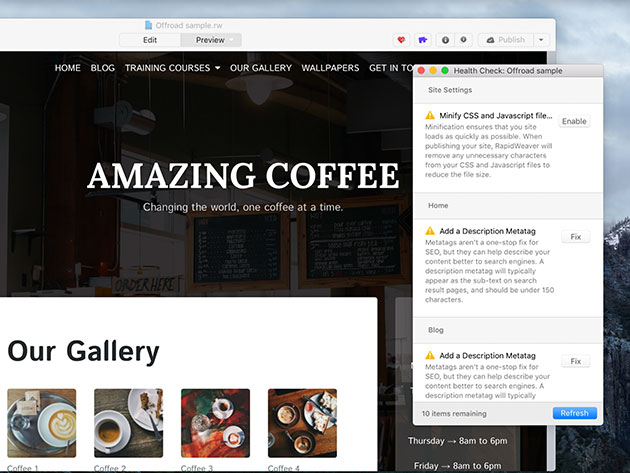Fix the Blog page description metatag
The width and height of the screenshot is (630, 473).
[575, 361]
